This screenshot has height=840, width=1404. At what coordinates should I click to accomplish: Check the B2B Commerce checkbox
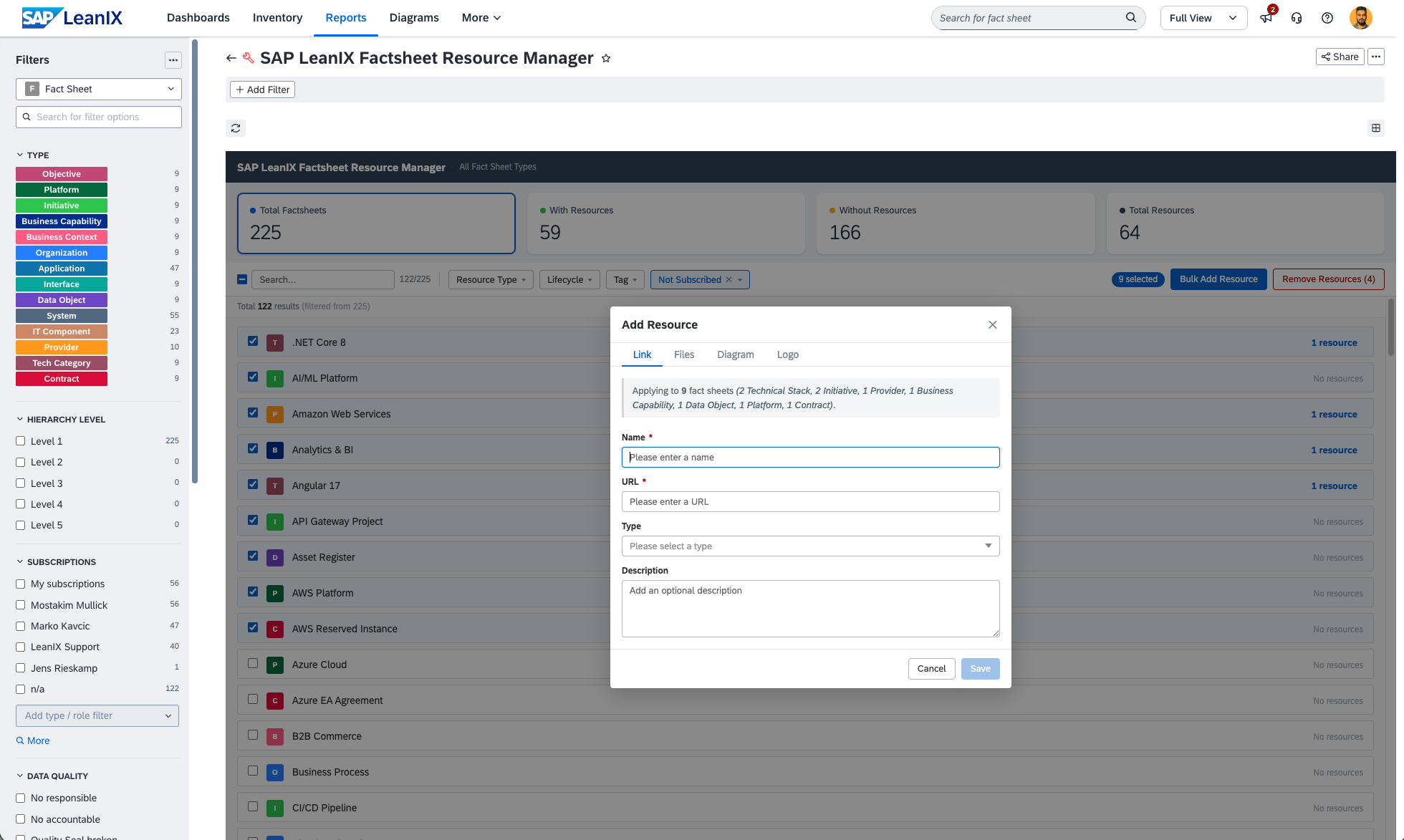pyautogui.click(x=253, y=735)
